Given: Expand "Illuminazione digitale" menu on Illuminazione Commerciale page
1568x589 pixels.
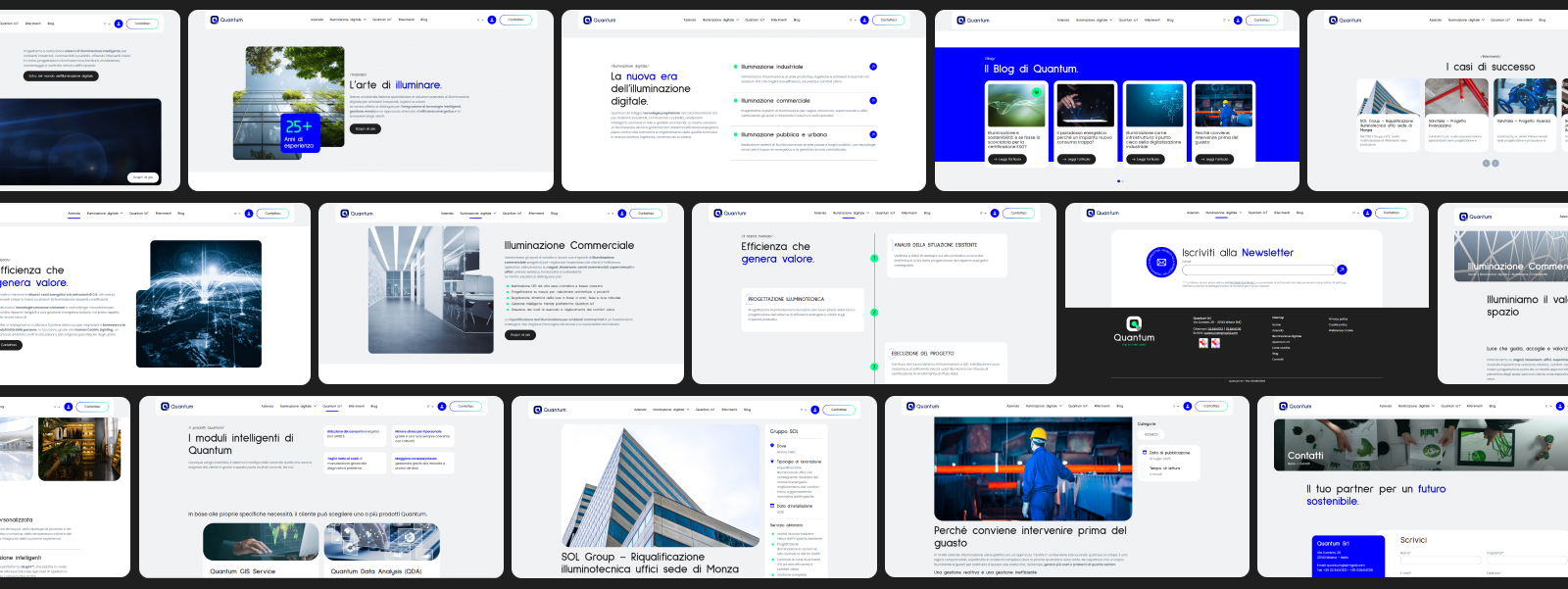Looking at the screenshot, I should coord(477,213).
